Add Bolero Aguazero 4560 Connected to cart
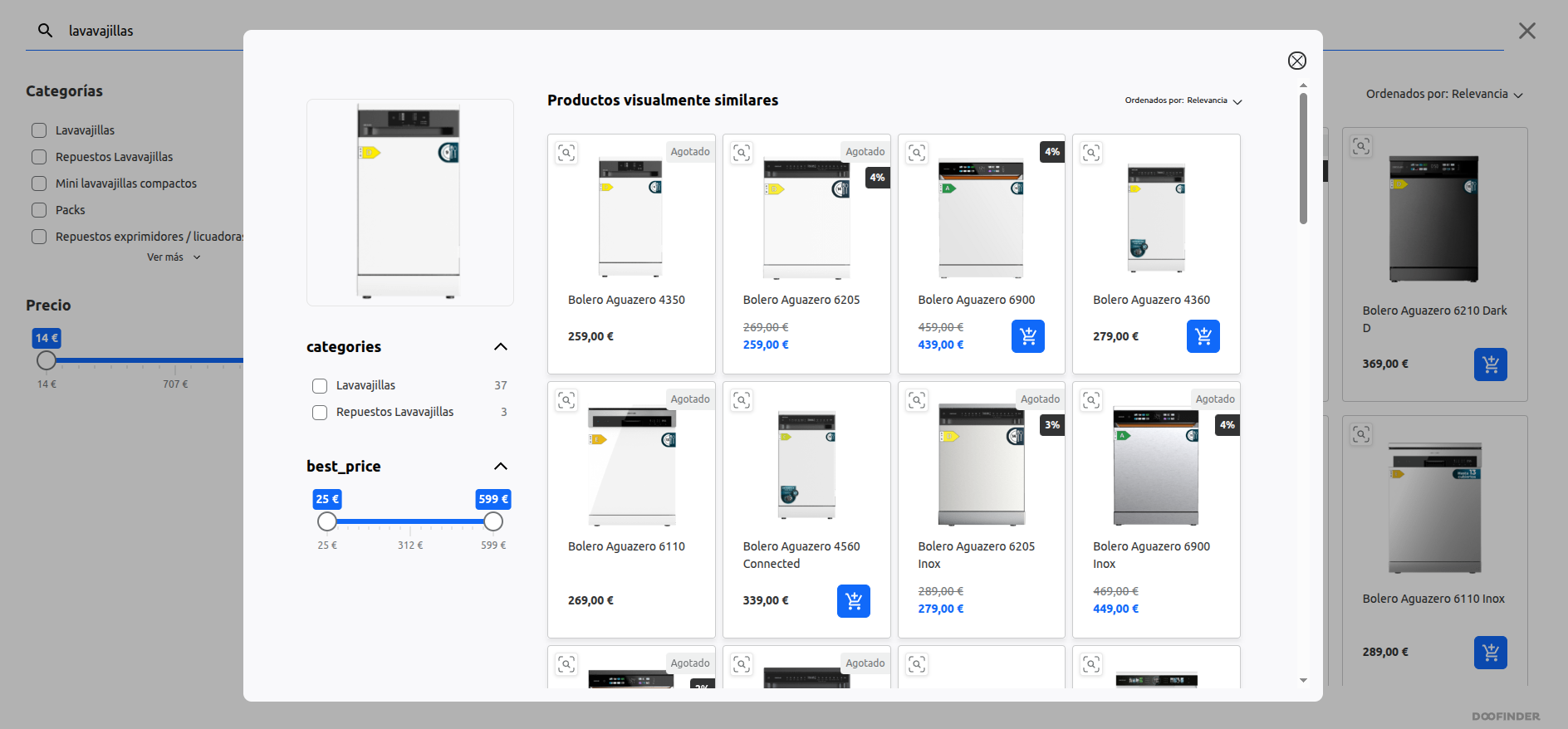The height and width of the screenshot is (729, 1568). click(x=853, y=601)
